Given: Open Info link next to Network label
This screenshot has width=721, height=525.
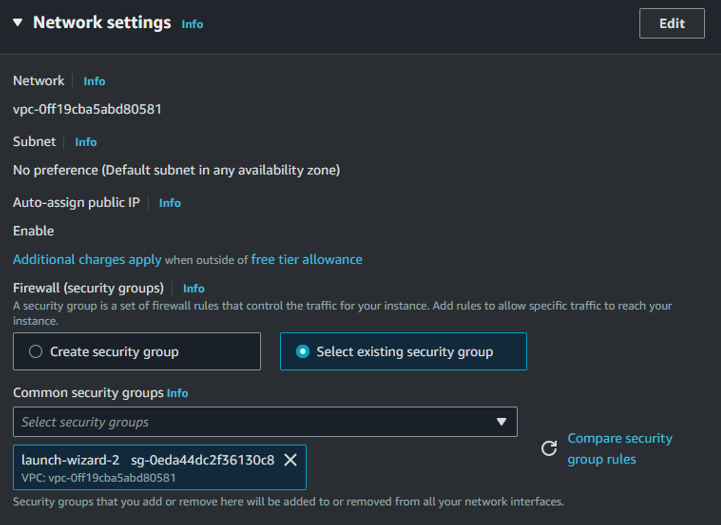Looking at the screenshot, I should [x=94, y=81].
